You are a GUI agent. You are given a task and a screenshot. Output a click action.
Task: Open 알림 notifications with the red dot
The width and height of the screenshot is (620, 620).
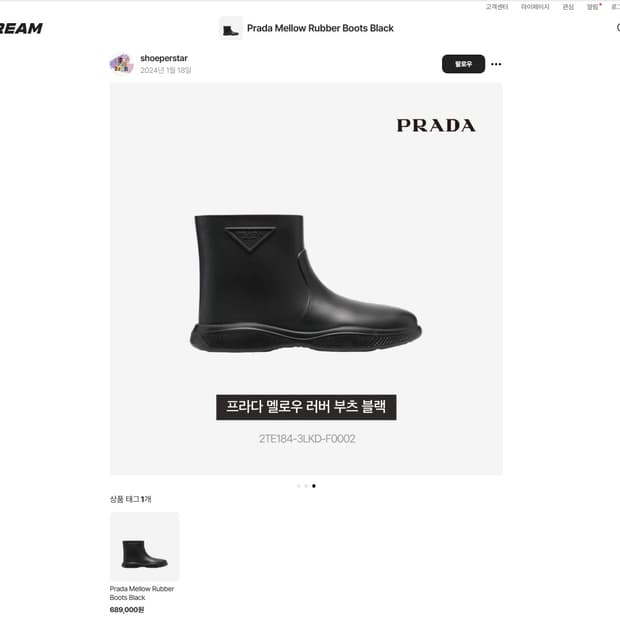593,7
